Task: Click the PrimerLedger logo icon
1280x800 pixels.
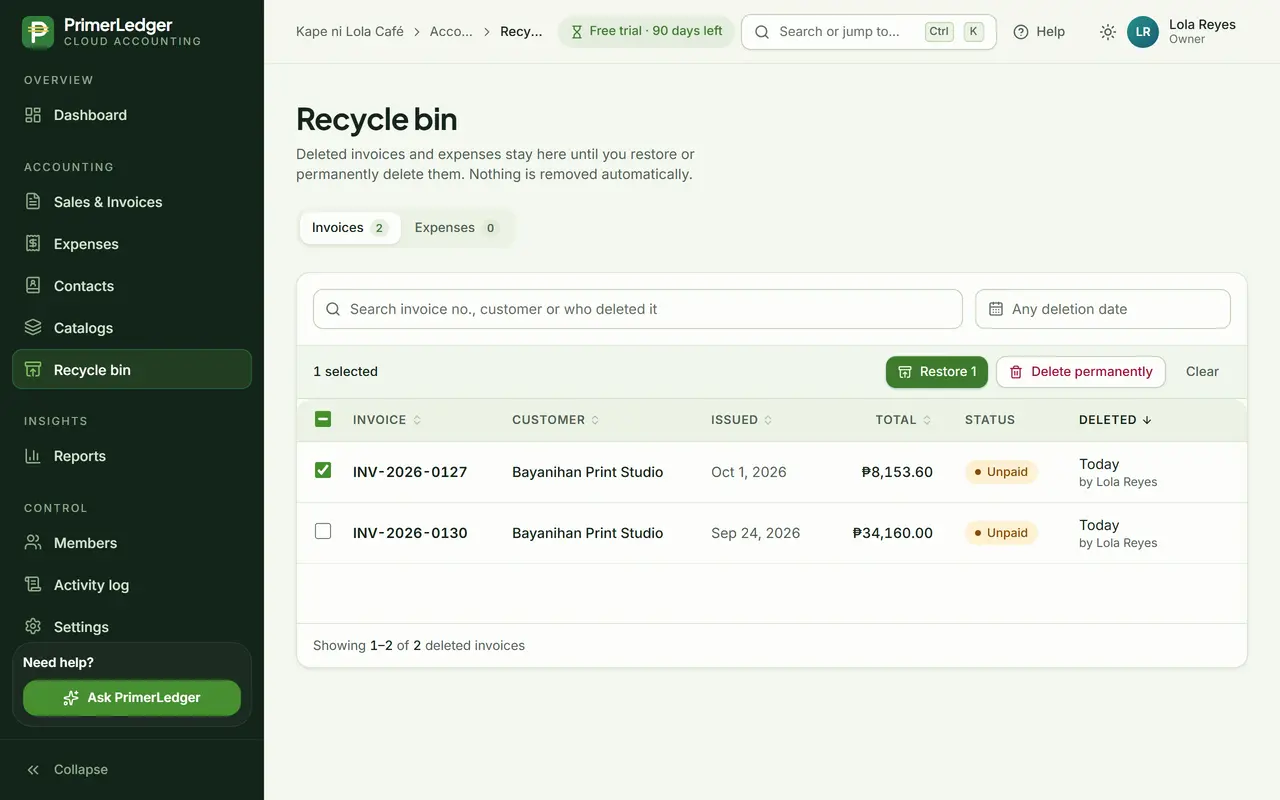Action: click(38, 32)
